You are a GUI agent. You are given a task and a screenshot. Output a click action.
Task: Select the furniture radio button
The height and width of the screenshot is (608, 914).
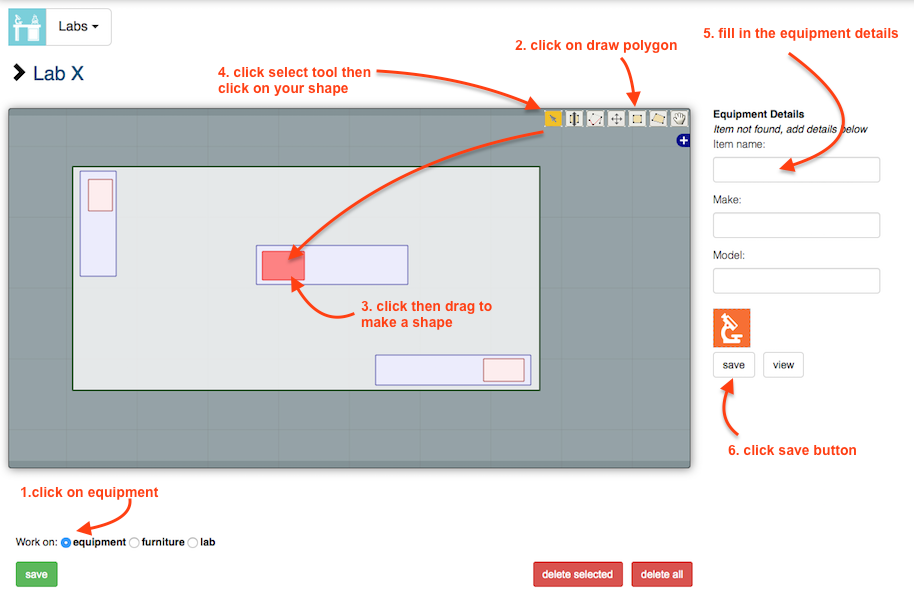click(x=135, y=543)
